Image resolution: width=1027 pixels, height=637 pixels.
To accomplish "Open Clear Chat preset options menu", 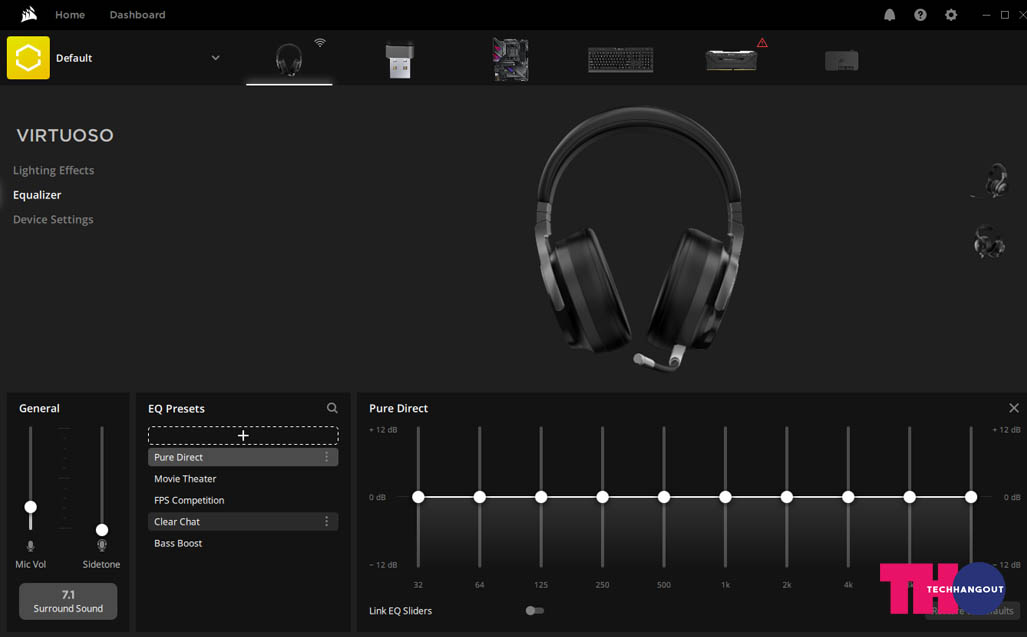I will [326, 521].
